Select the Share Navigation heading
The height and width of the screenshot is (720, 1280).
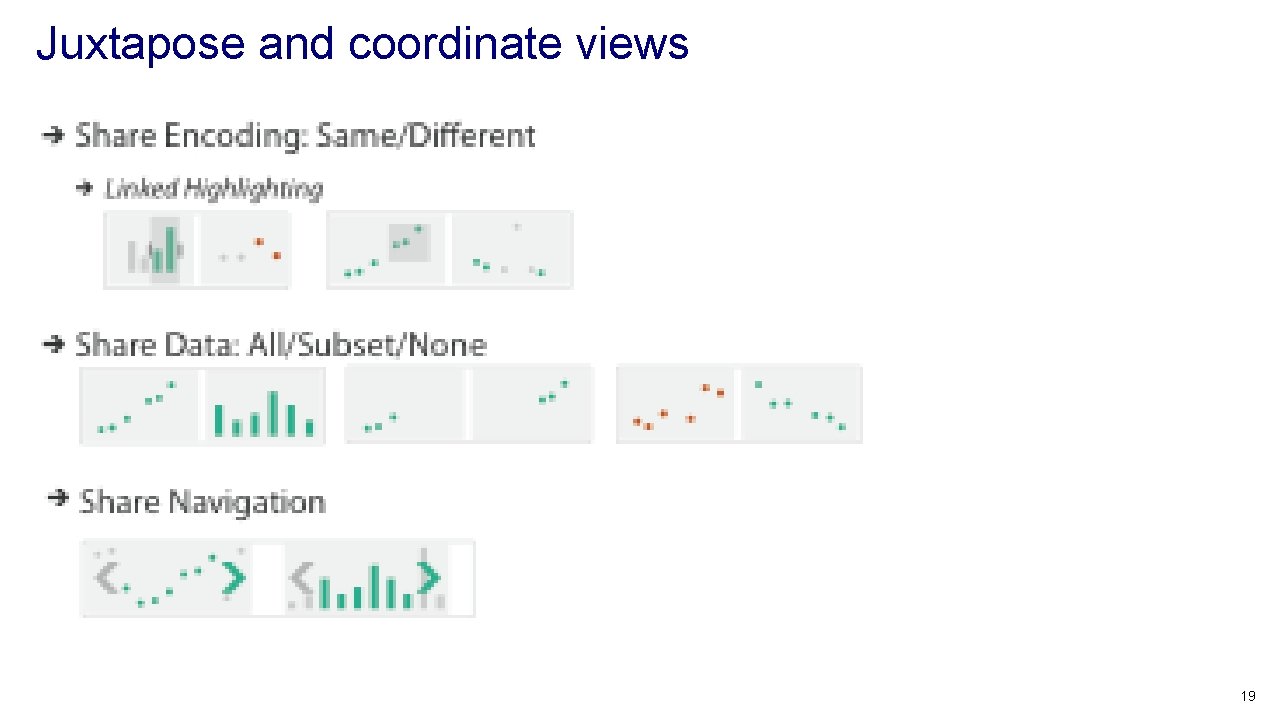[x=202, y=501]
